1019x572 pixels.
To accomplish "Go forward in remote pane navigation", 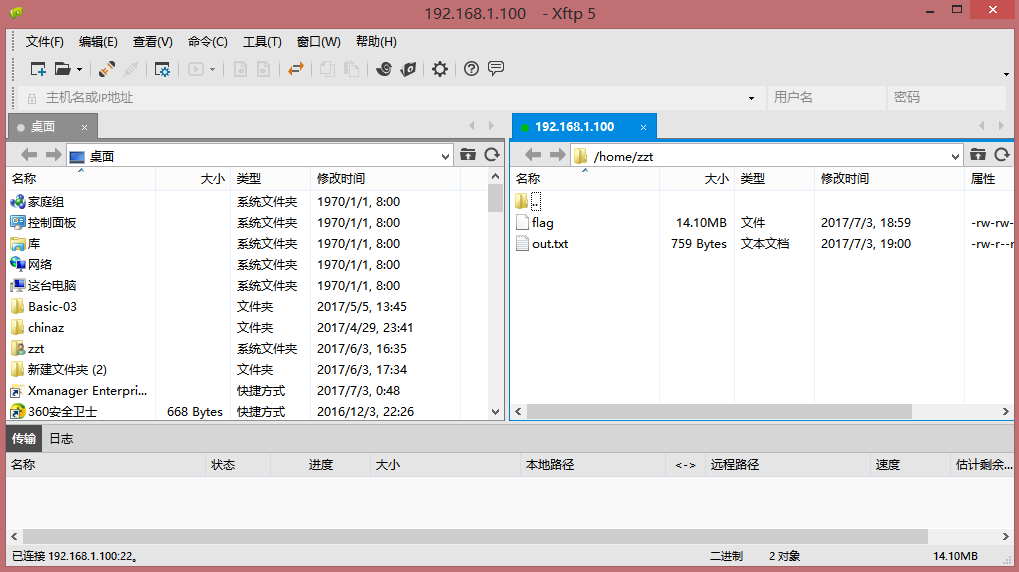I will point(558,155).
